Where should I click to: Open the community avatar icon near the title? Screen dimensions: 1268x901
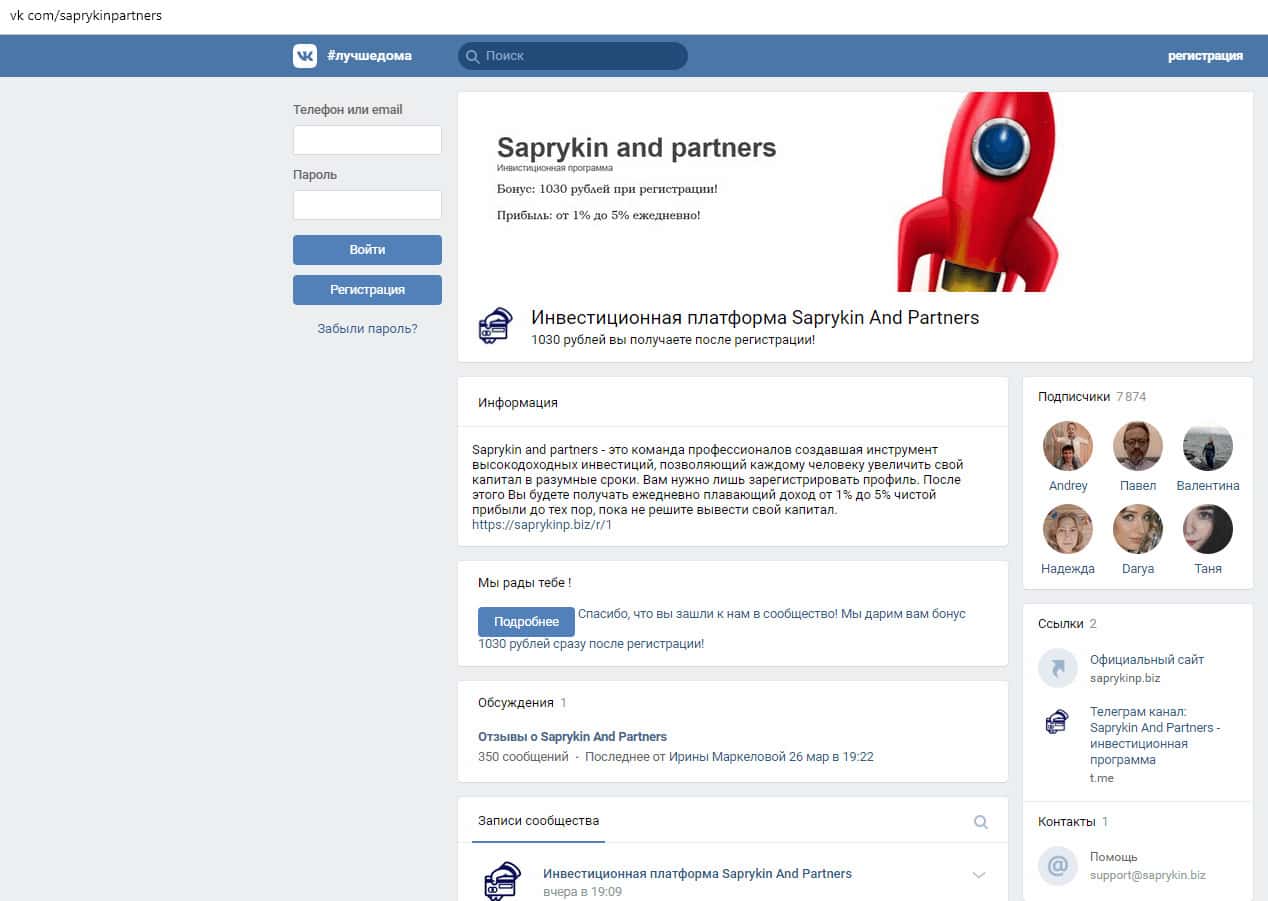pos(495,326)
